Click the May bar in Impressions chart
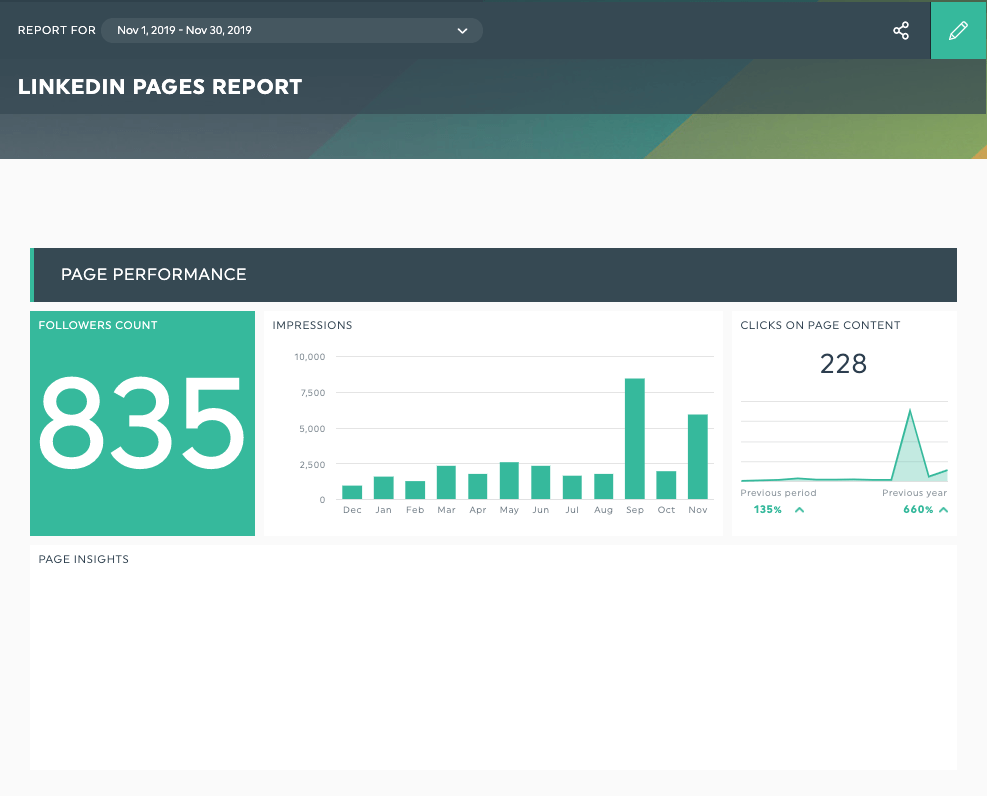Screen dimensions: 987x796 509,481
